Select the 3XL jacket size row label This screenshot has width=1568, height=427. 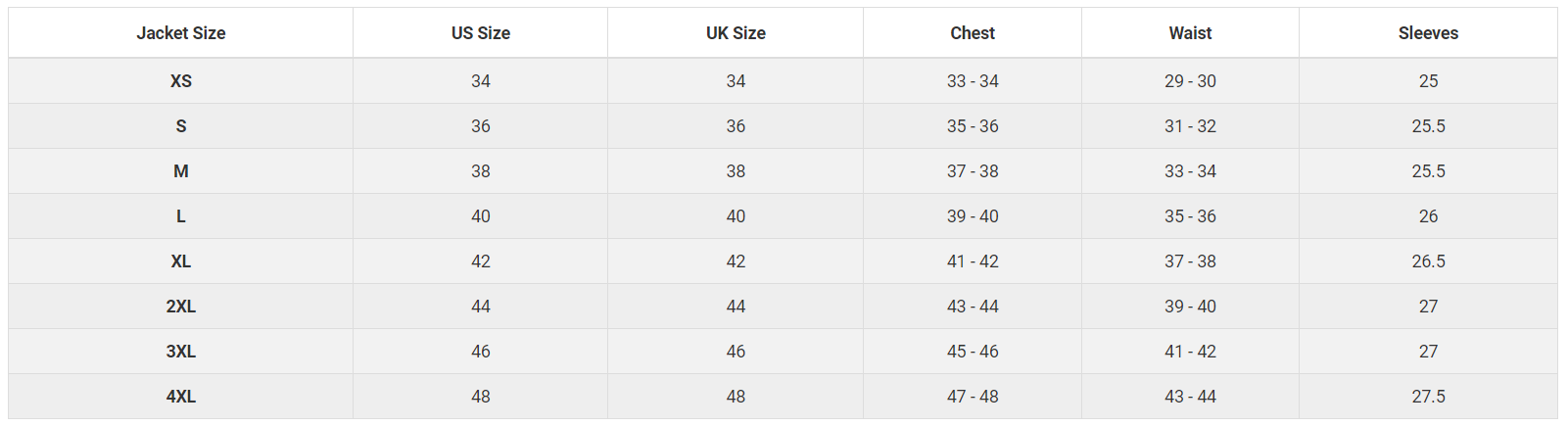[181, 352]
